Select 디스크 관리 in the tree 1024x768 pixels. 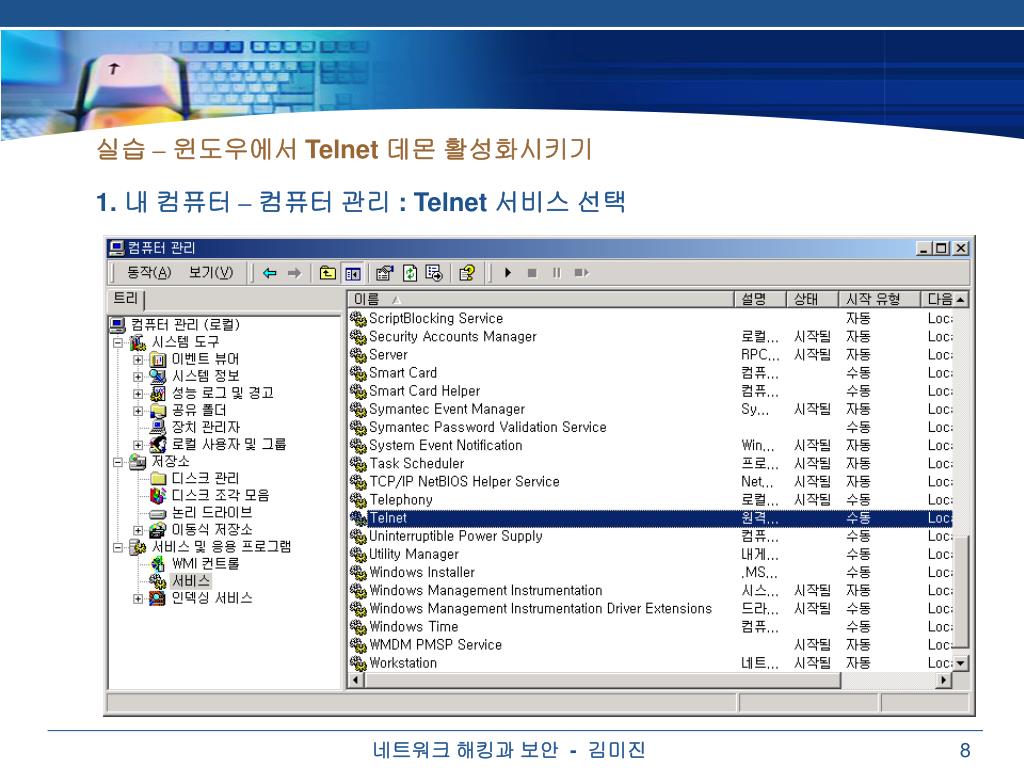[205, 478]
